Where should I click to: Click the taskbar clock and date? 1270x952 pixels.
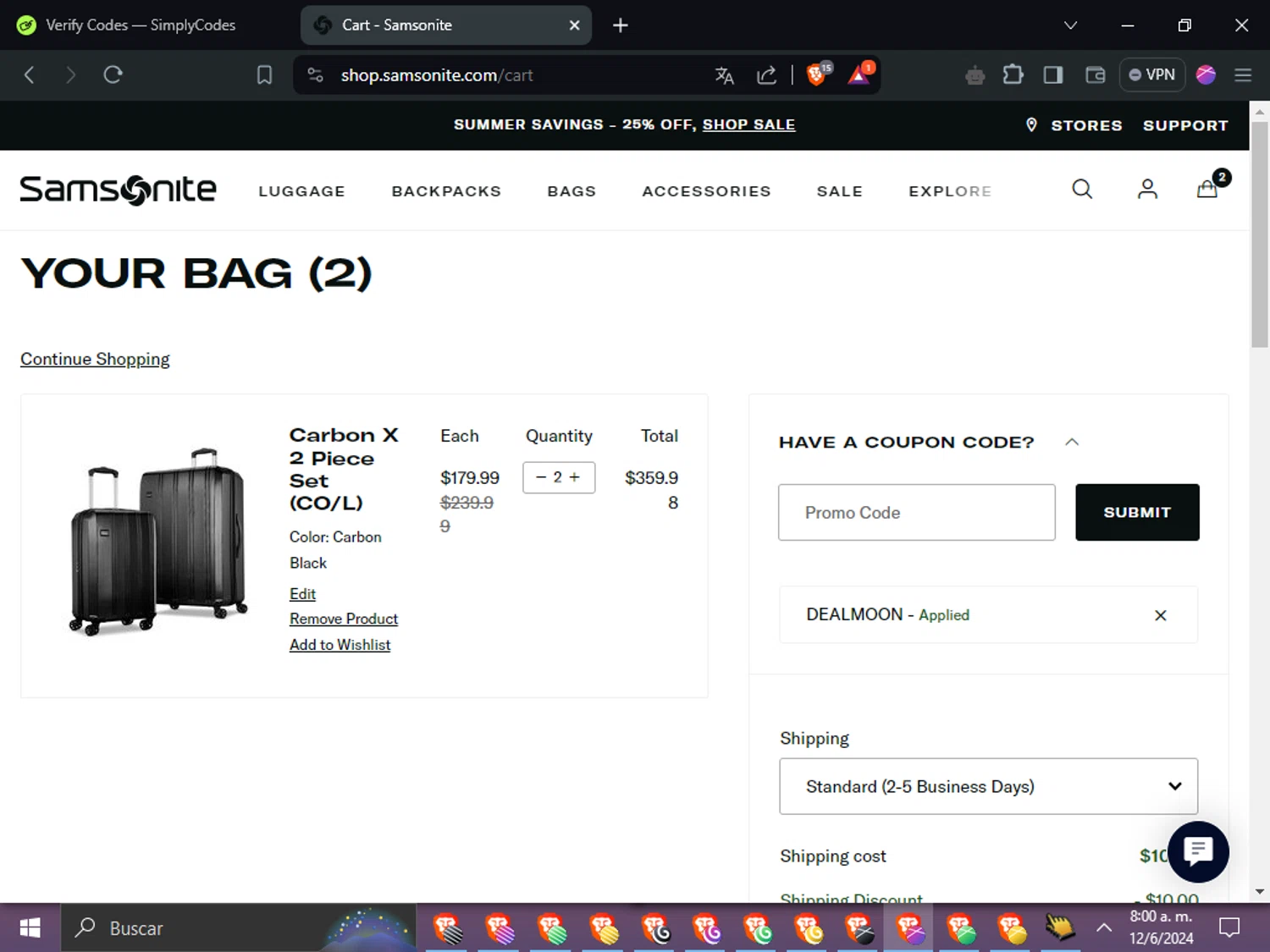1161,927
